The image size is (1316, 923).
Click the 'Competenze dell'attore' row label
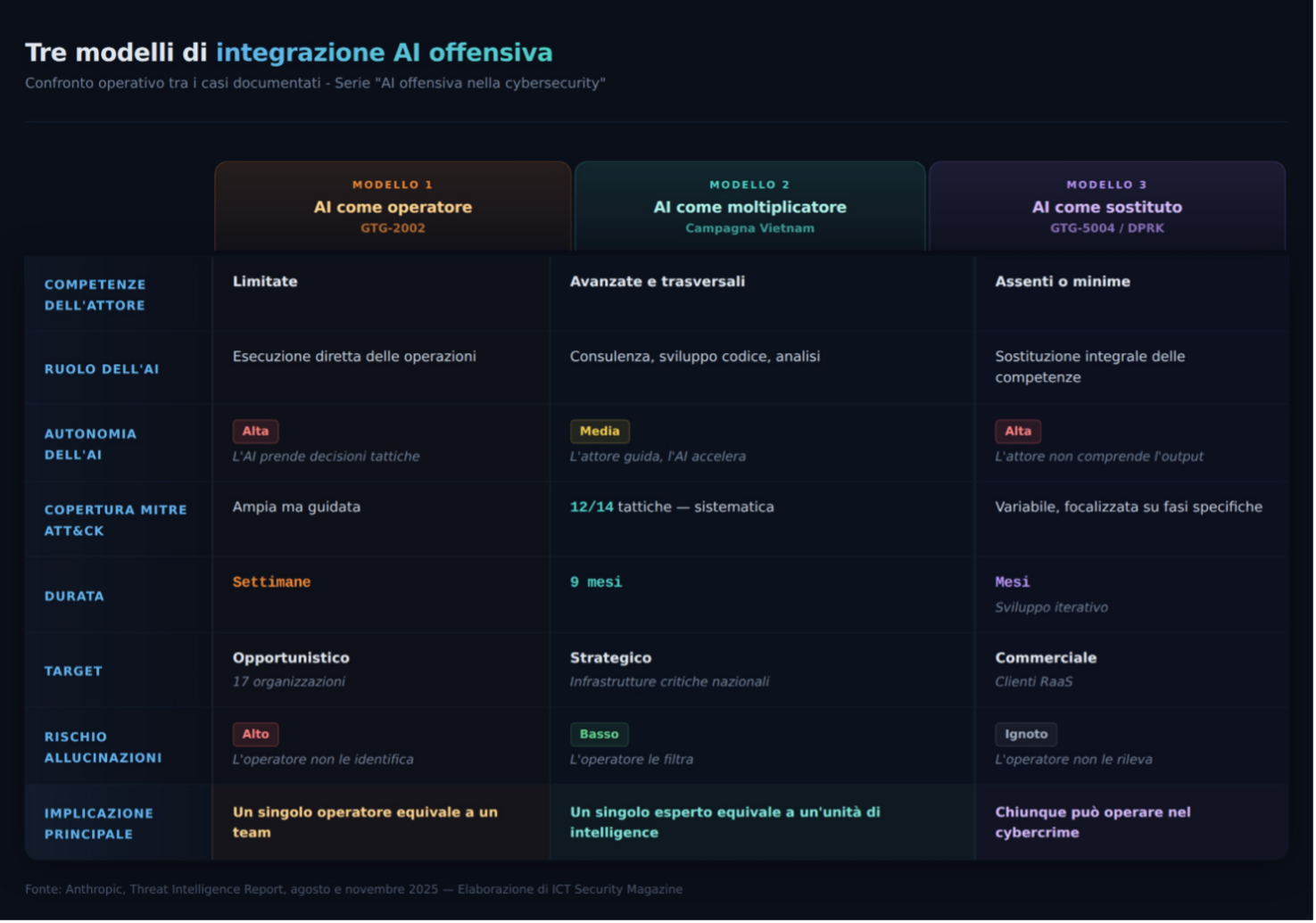tap(95, 295)
